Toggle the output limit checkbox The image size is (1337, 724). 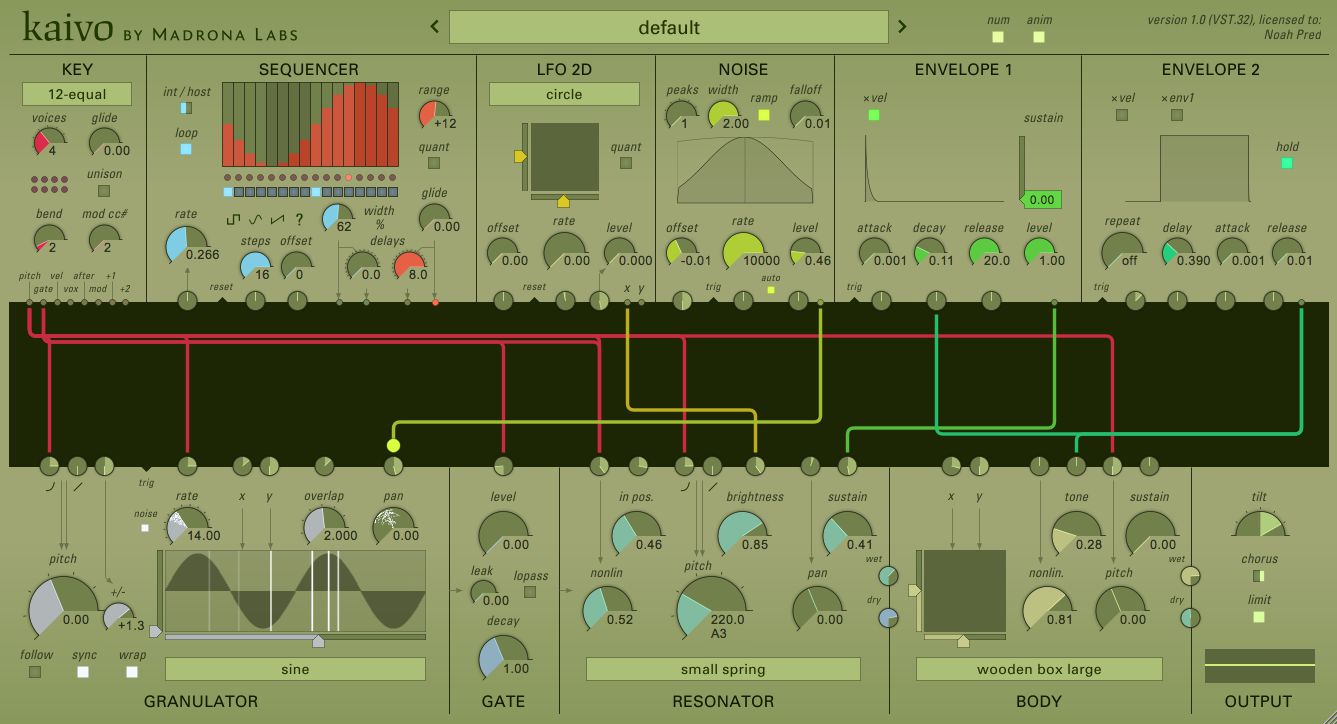1259,617
